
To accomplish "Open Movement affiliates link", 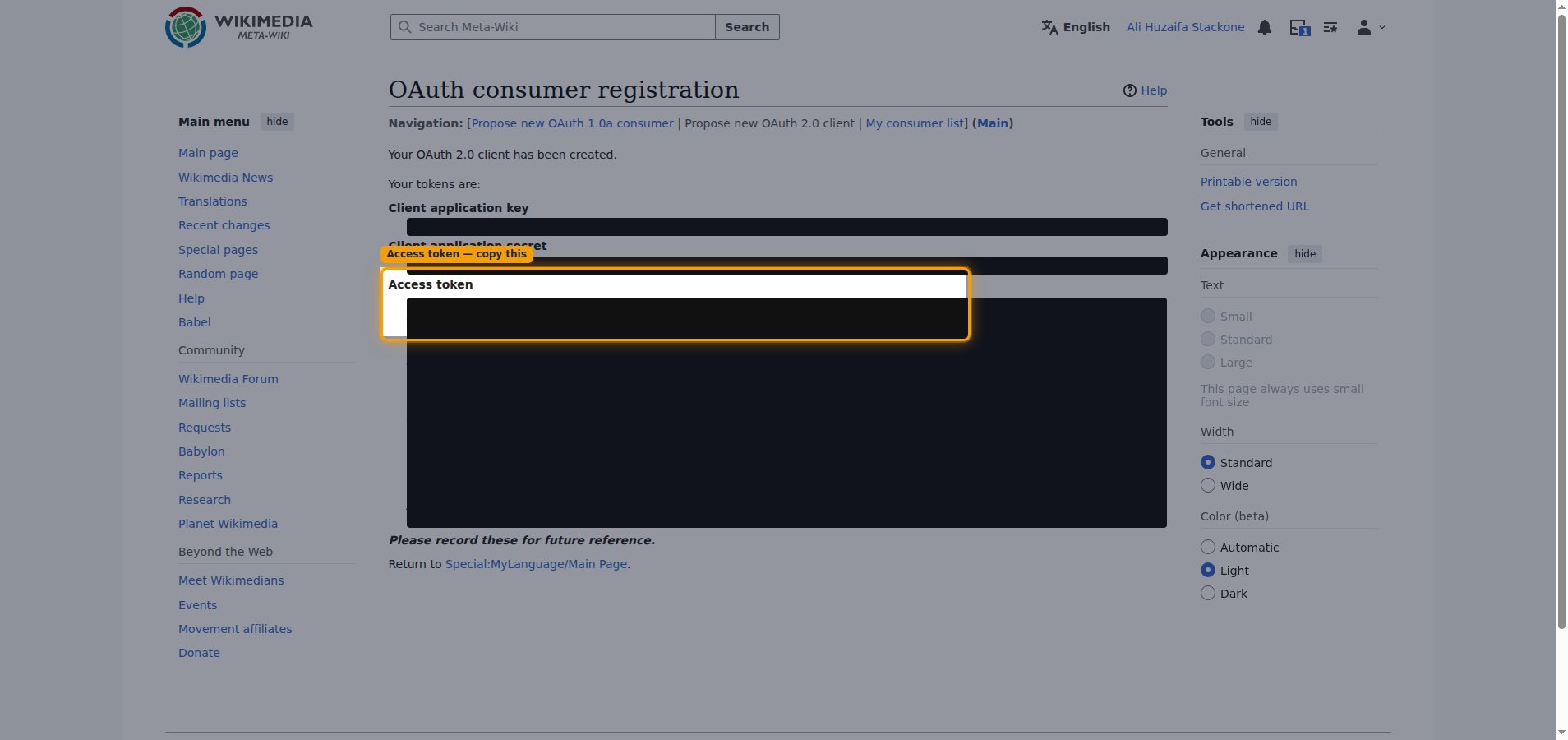I will click(x=235, y=629).
